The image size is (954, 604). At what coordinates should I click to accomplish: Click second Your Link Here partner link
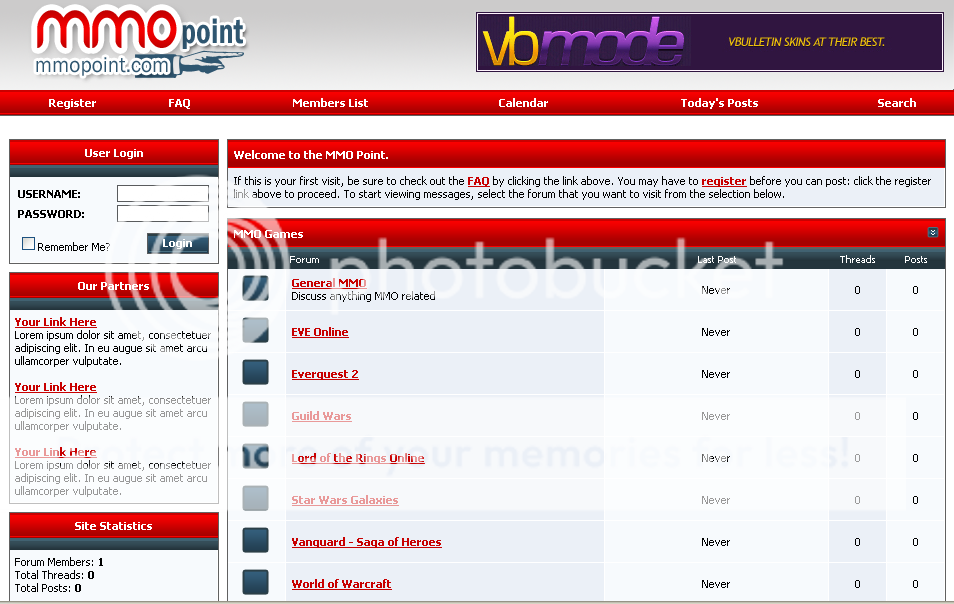click(55, 387)
